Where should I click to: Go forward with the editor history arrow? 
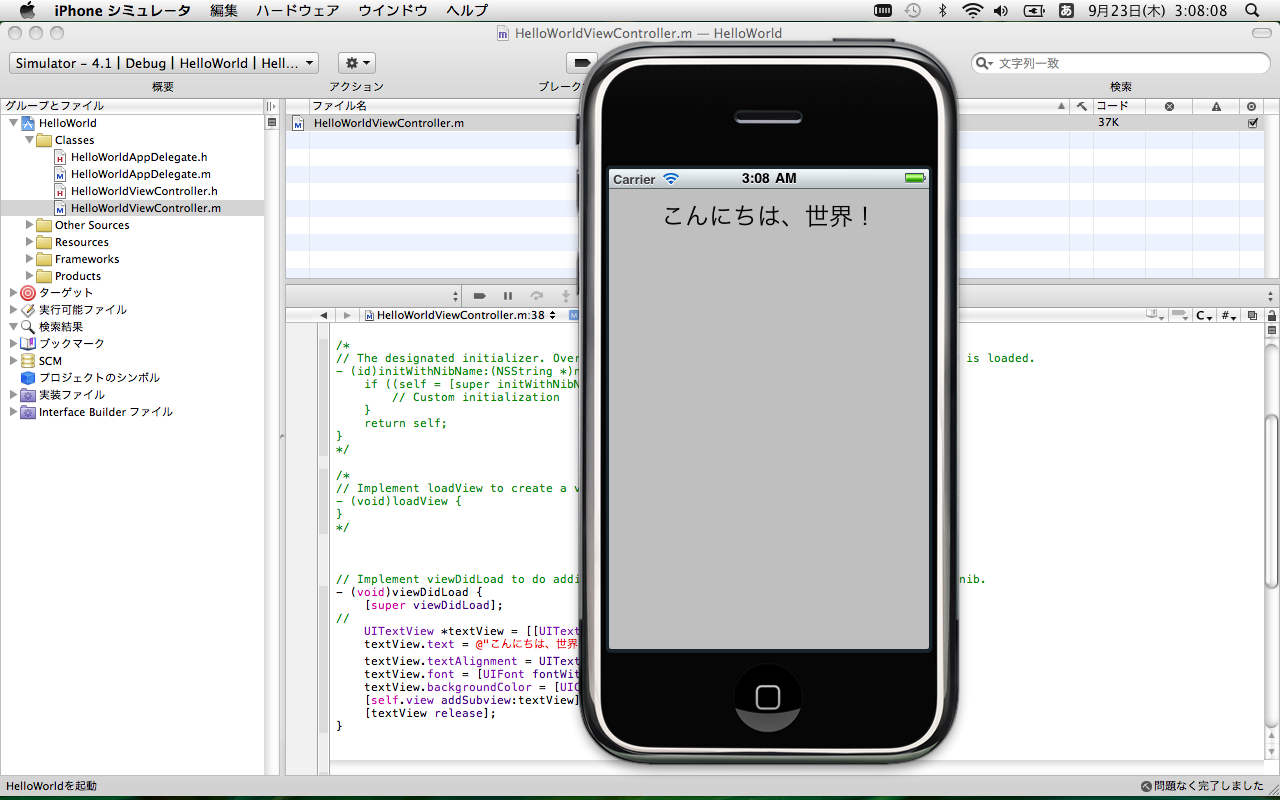point(346,315)
